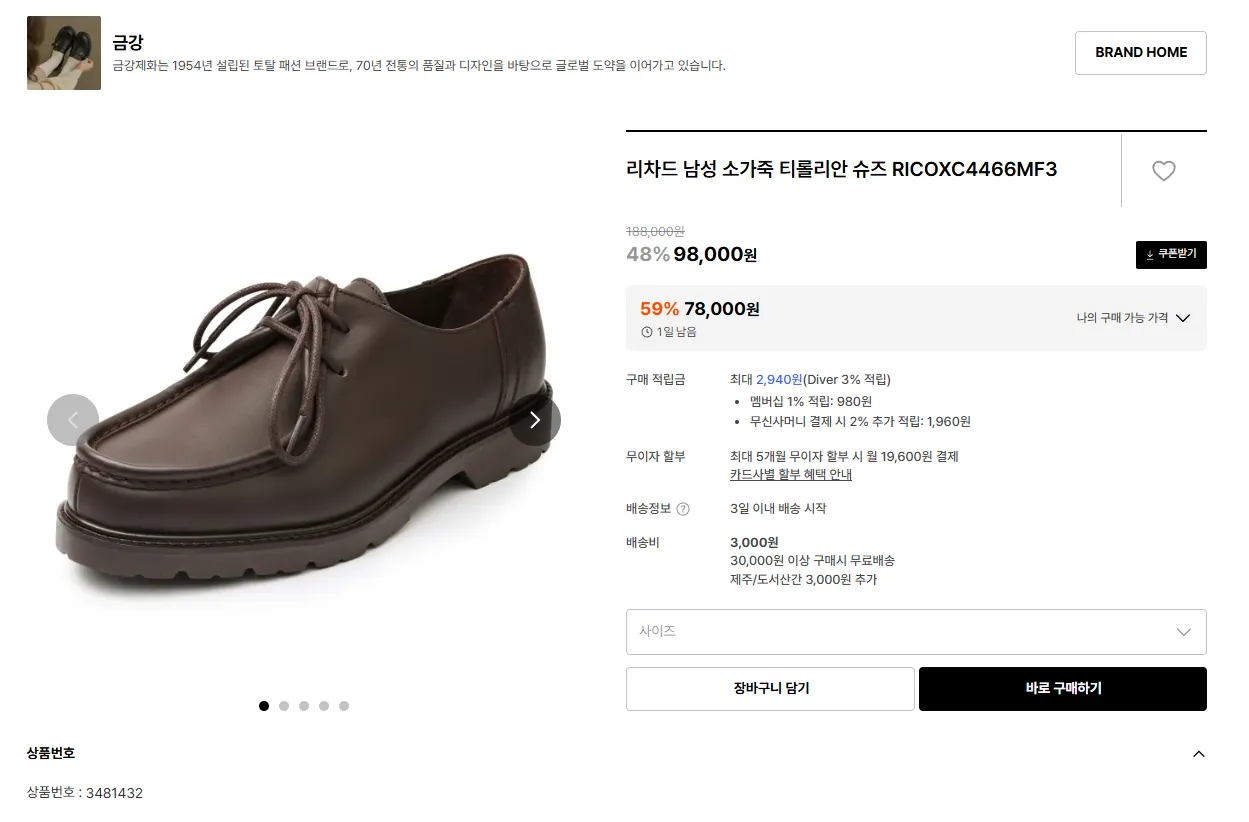Click the 쿠폰받기 coupon download button

pos(1171,255)
